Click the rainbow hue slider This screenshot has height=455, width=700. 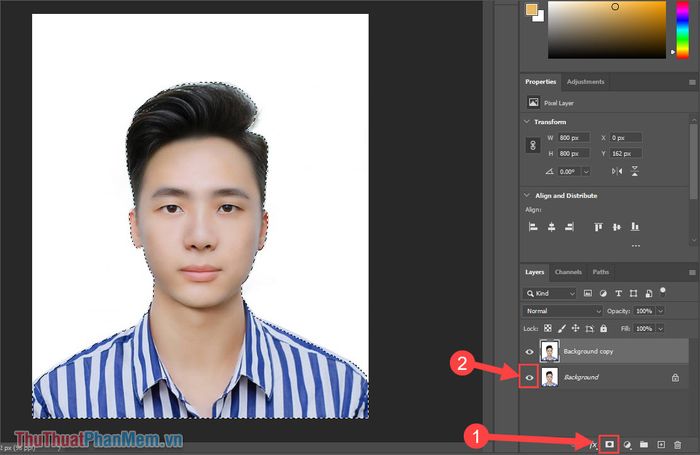click(682, 29)
